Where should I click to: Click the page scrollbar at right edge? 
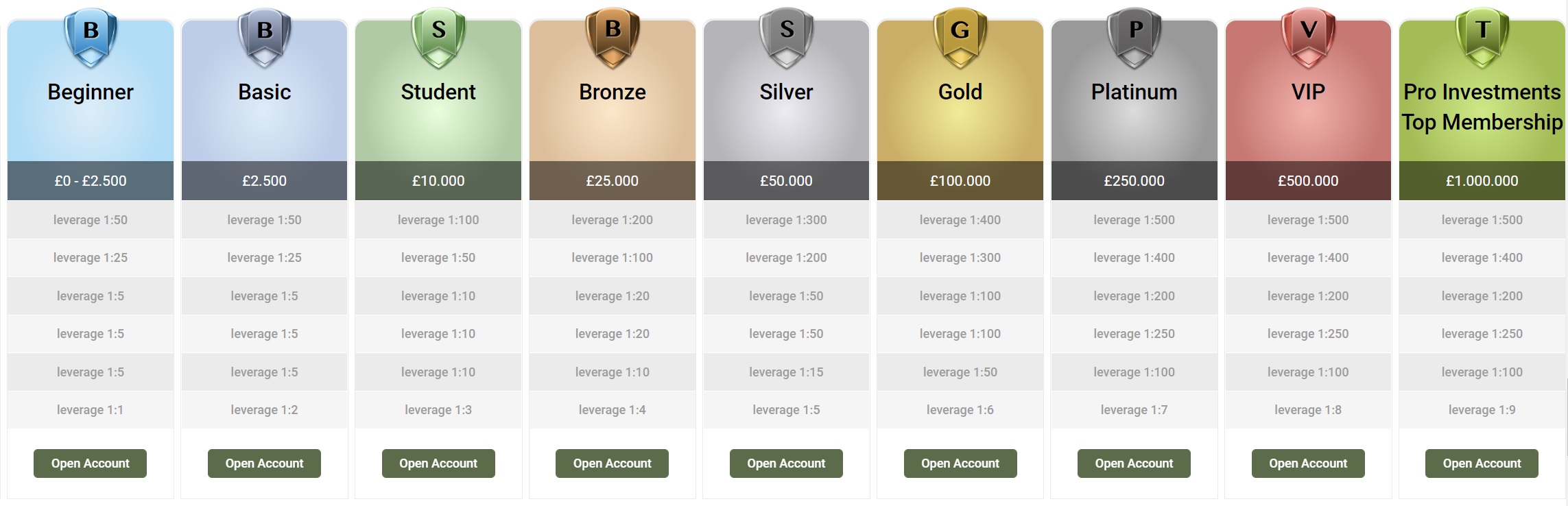[x=1566, y=418]
